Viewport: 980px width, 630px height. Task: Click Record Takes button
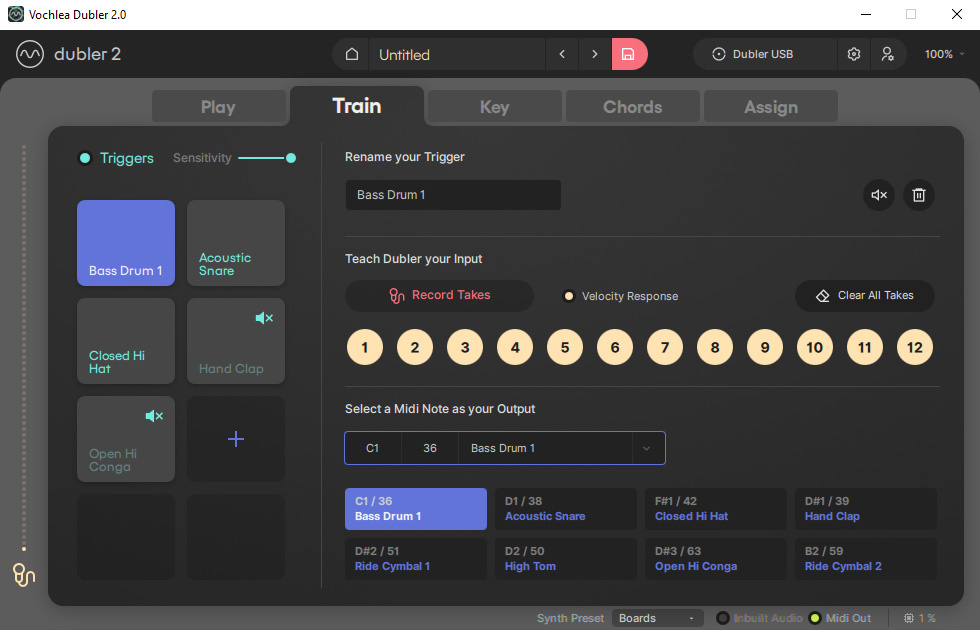(x=439, y=296)
